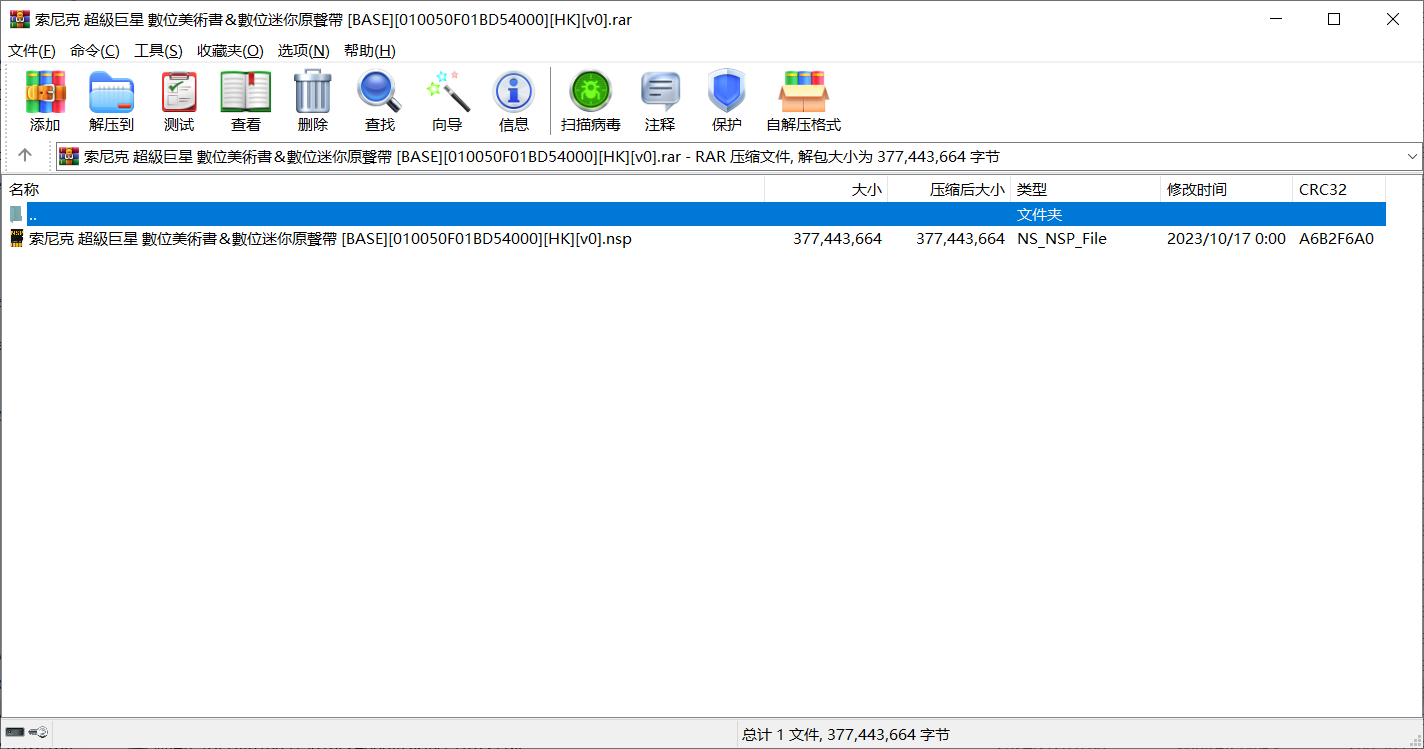Sort by 名称 column header
Image resolution: width=1424 pixels, height=749 pixels.
click(383, 190)
